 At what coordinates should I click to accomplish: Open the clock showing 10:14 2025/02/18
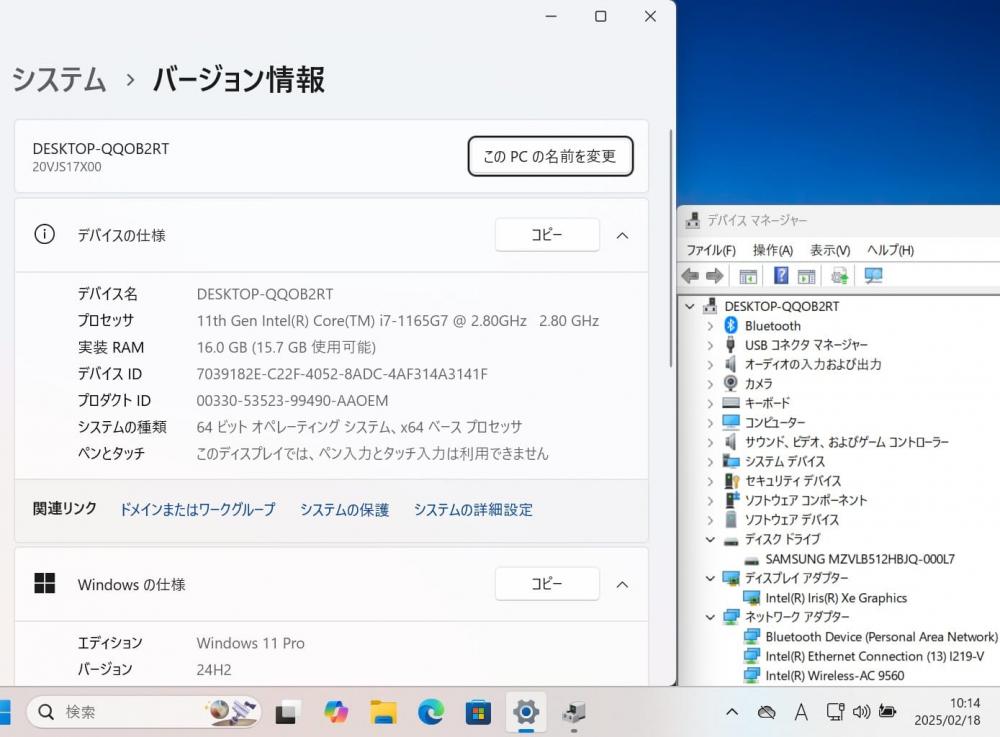[x=948, y=711]
